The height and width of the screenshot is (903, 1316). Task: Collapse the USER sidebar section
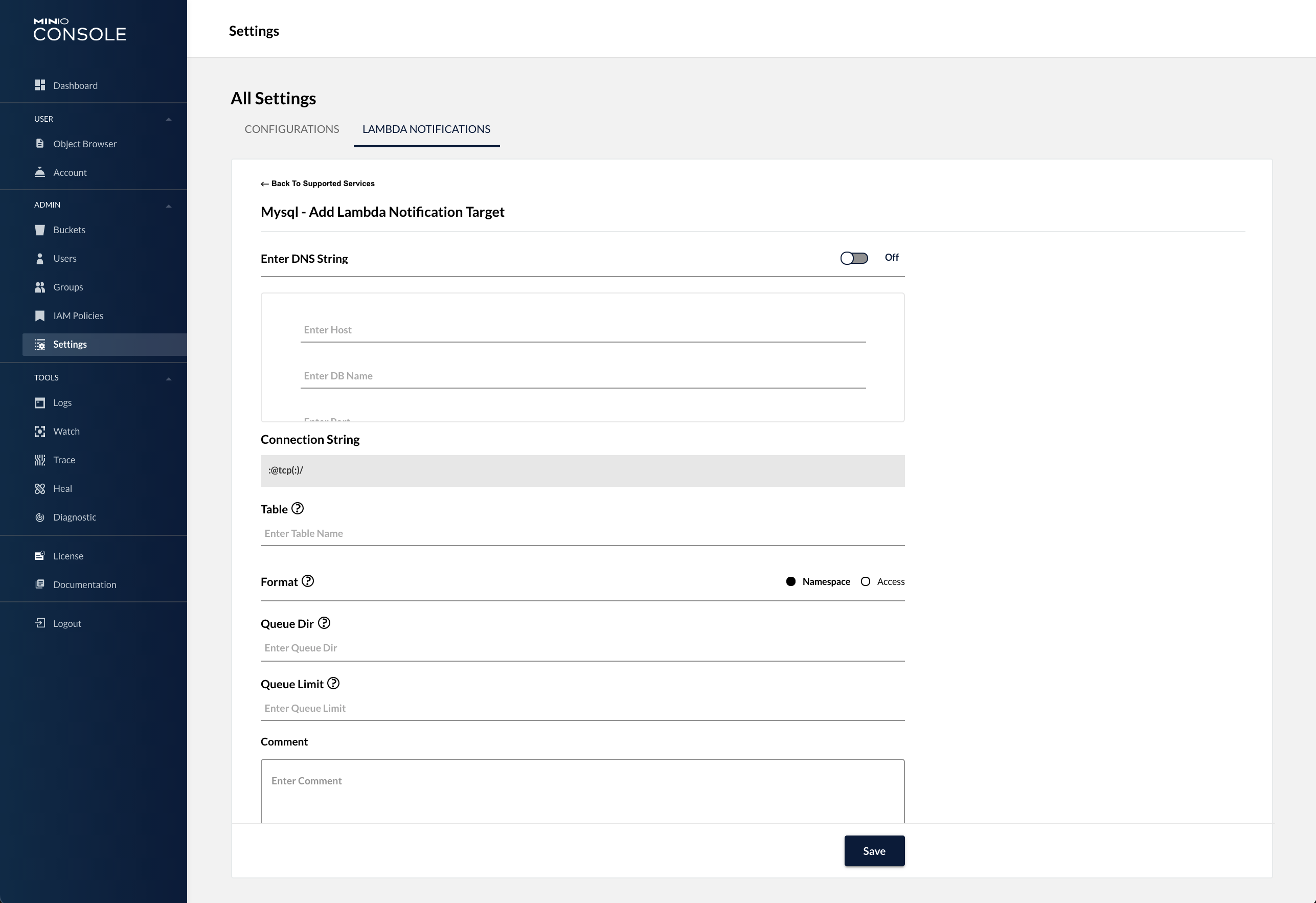pos(168,119)
